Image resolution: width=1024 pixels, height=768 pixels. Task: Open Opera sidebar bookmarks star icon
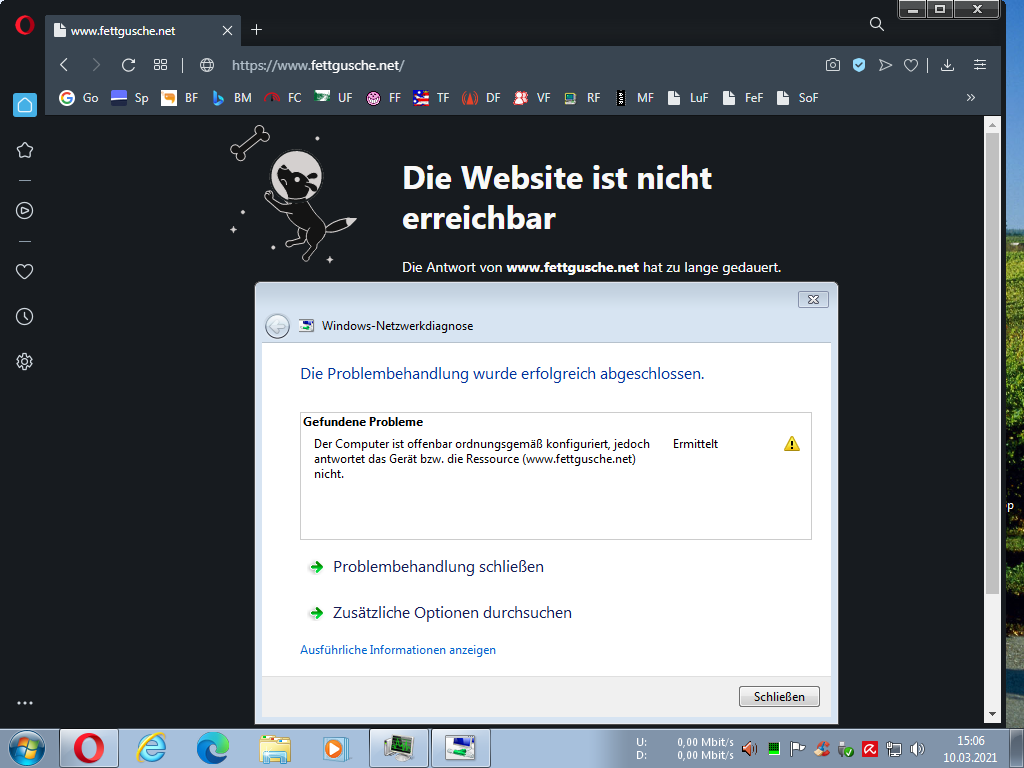click(x=25, y=150)
